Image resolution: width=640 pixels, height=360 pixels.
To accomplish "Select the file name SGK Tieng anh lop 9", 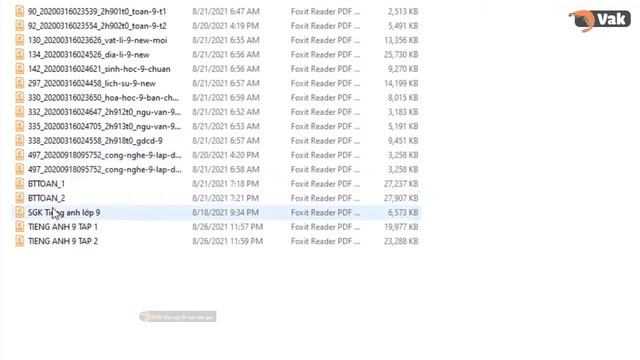I will [x=64, y=212].
